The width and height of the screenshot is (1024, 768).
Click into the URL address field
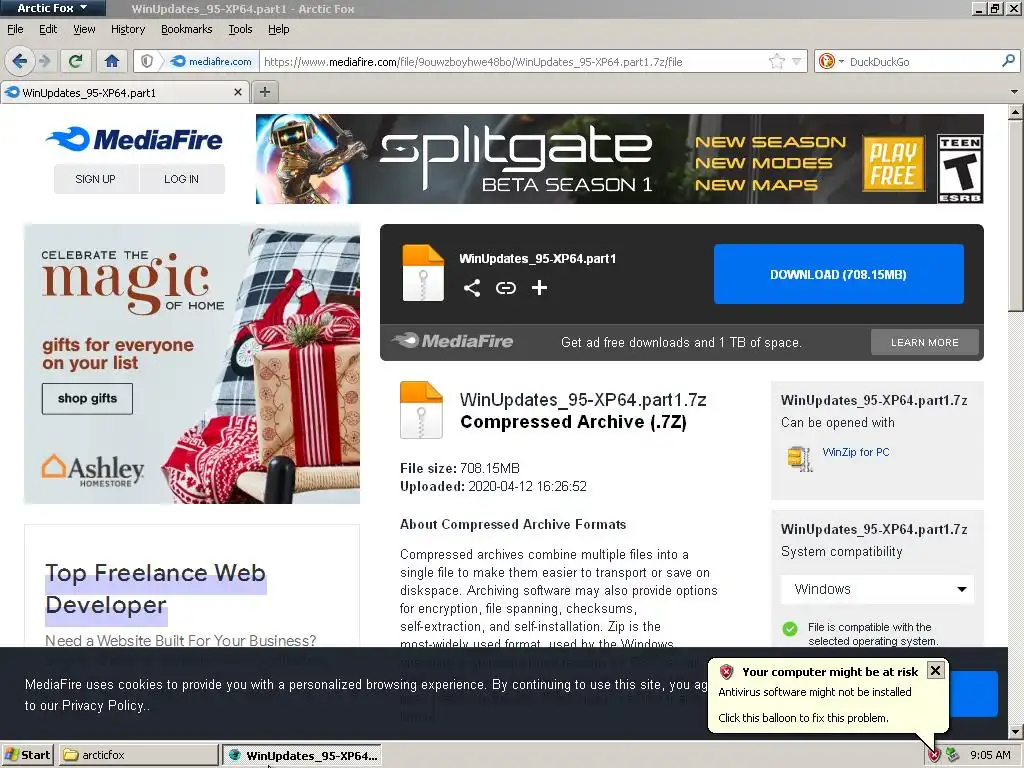point(515,61)
